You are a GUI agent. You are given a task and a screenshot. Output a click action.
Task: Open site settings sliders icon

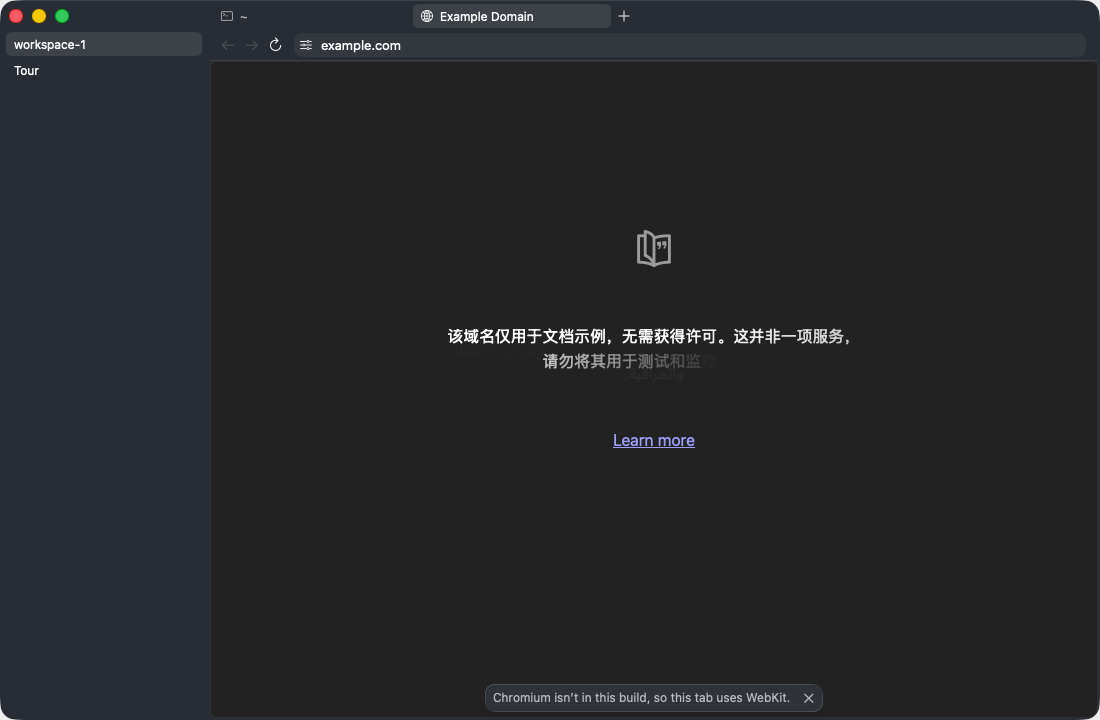coord(306,45)
